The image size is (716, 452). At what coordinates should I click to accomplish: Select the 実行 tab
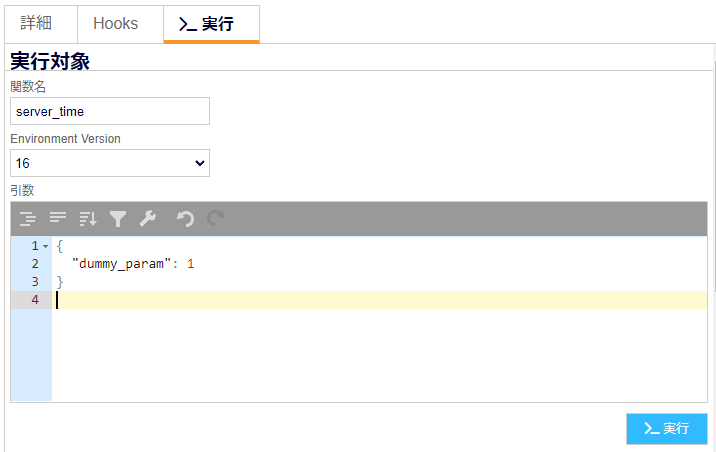pos(211,24)
